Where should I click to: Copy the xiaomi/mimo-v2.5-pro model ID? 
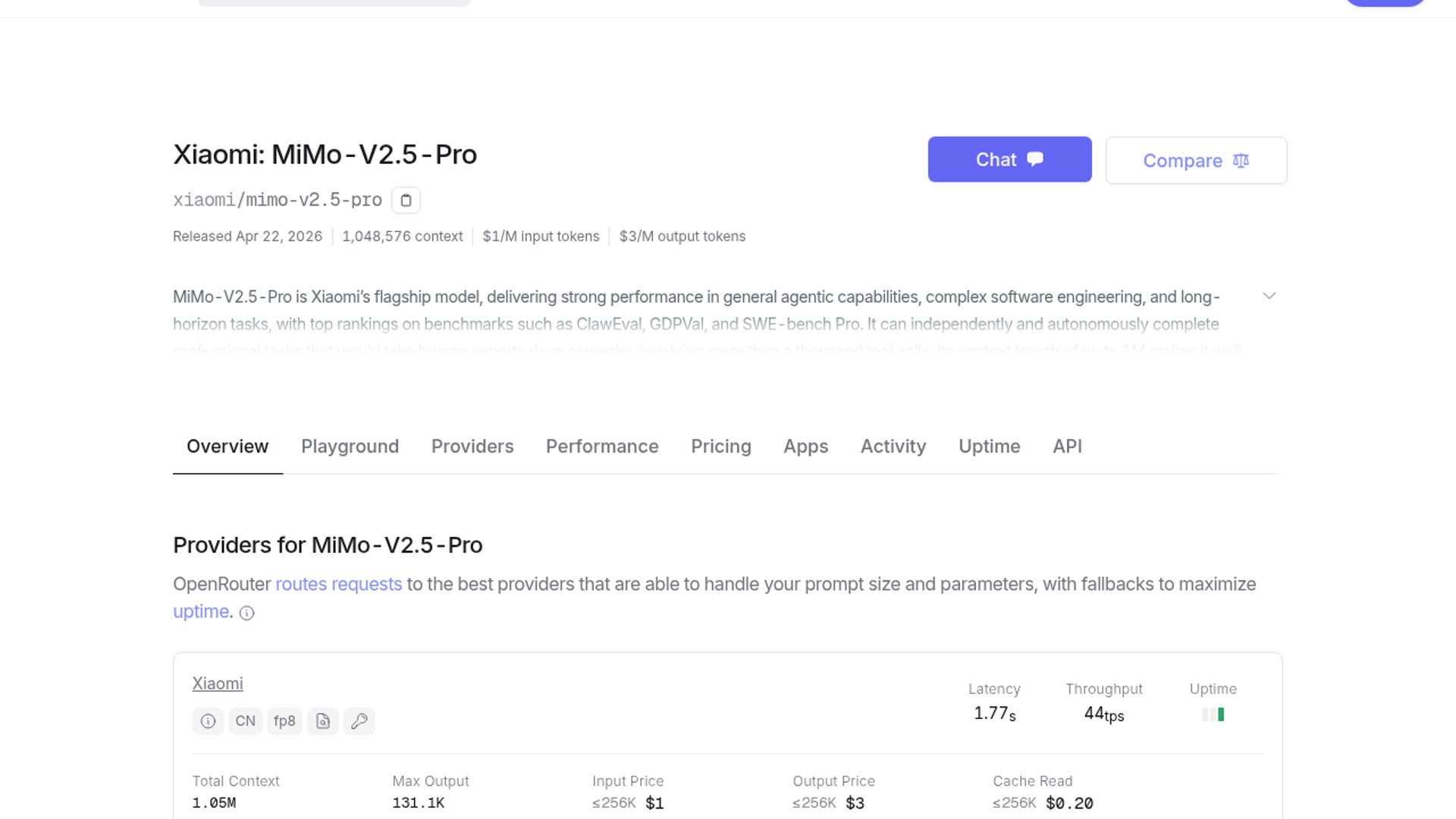[406, 200]
